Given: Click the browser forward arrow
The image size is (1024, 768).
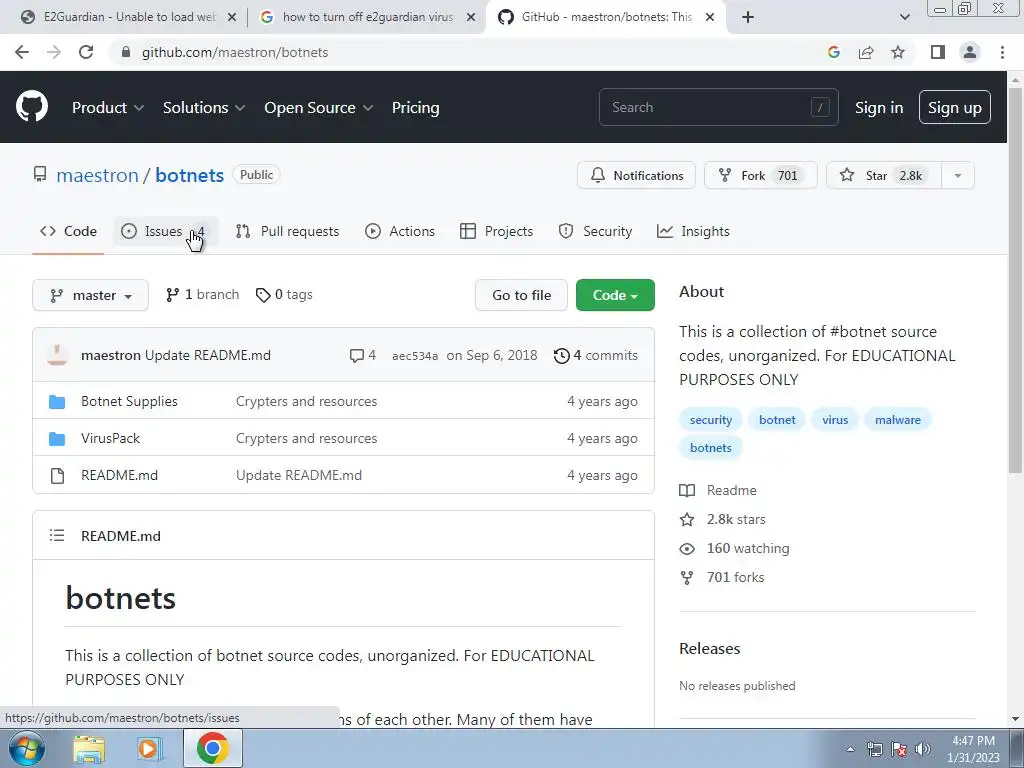Looking at the screenshot, I should tap(54, 52).
